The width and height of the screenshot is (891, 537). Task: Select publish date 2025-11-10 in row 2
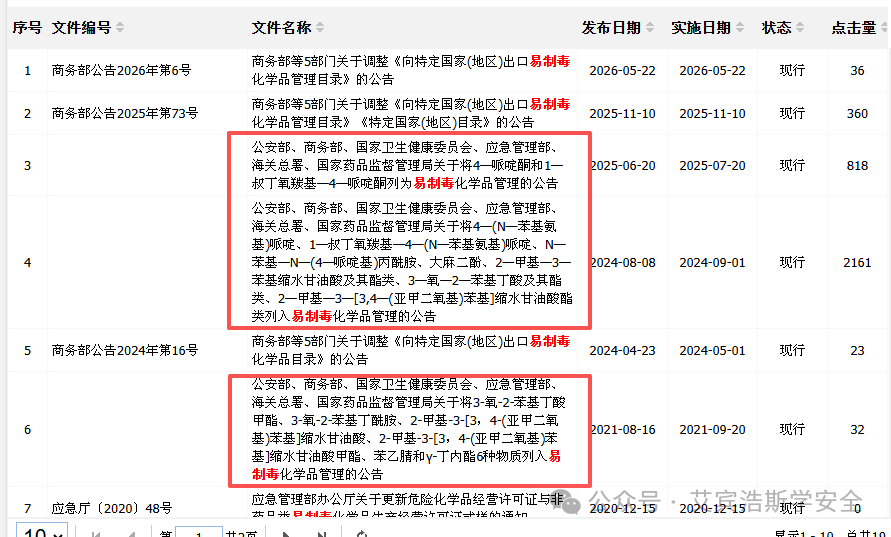[x=622, y=113]
